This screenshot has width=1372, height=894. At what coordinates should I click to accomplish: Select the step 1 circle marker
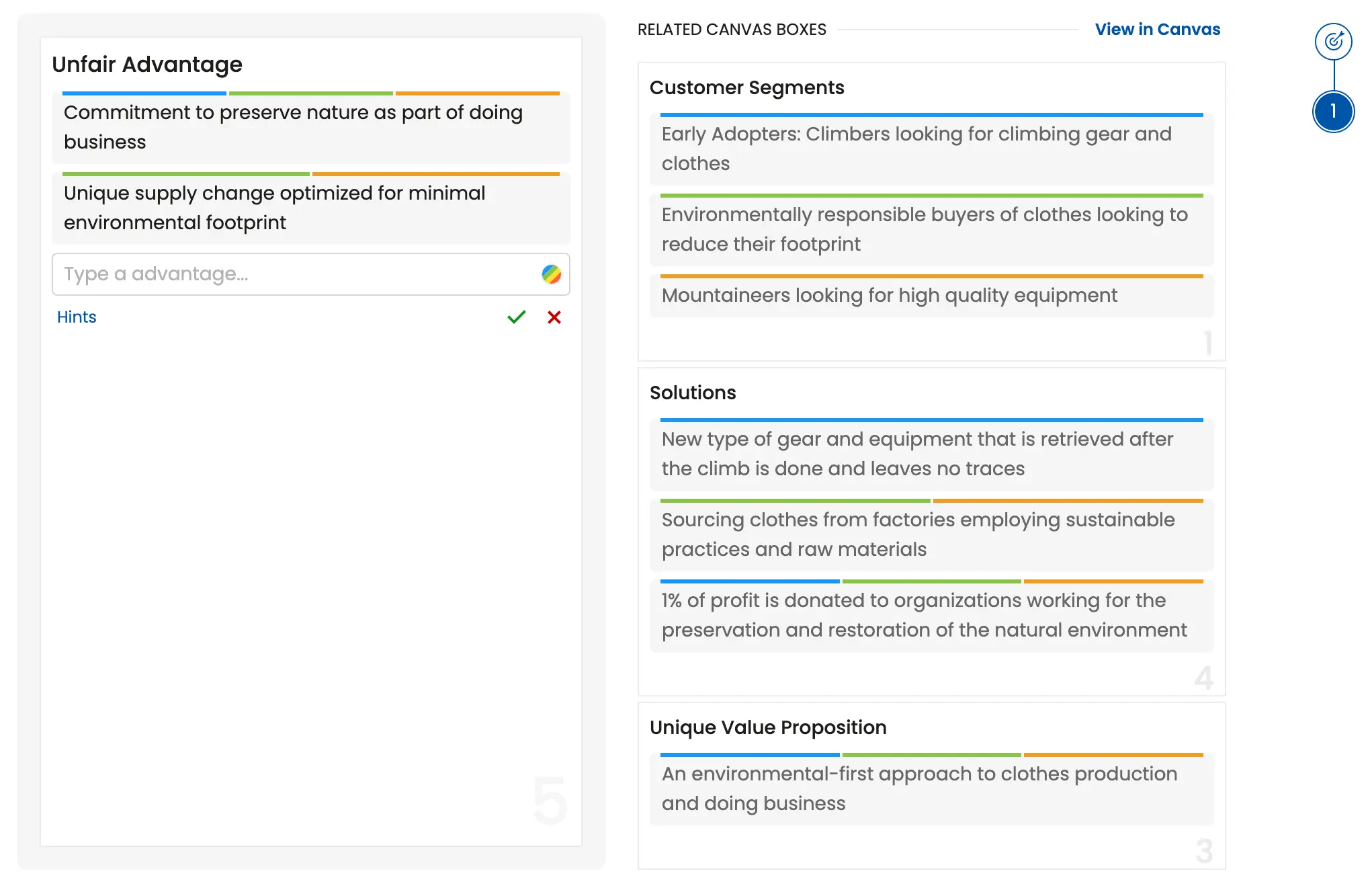[x=1333, y=112]
